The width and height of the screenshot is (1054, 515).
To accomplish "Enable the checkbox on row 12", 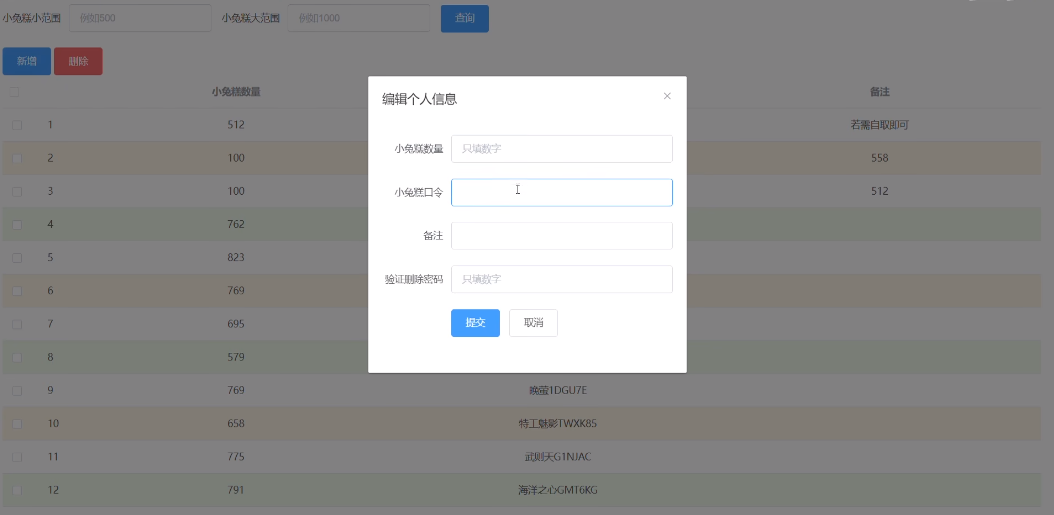I will [x=16, y=490].
